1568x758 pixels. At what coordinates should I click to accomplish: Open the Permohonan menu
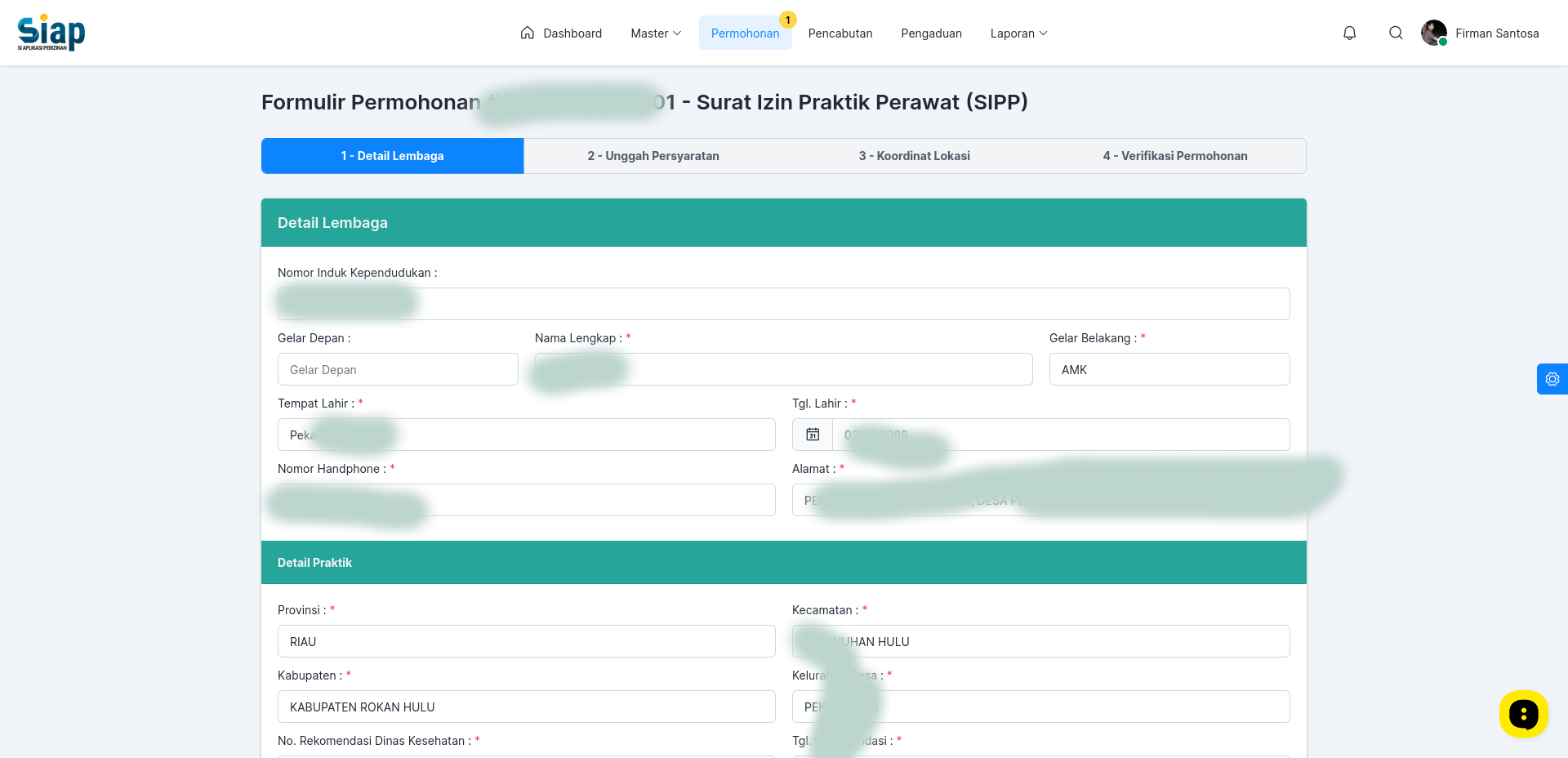tap(746, 33)
